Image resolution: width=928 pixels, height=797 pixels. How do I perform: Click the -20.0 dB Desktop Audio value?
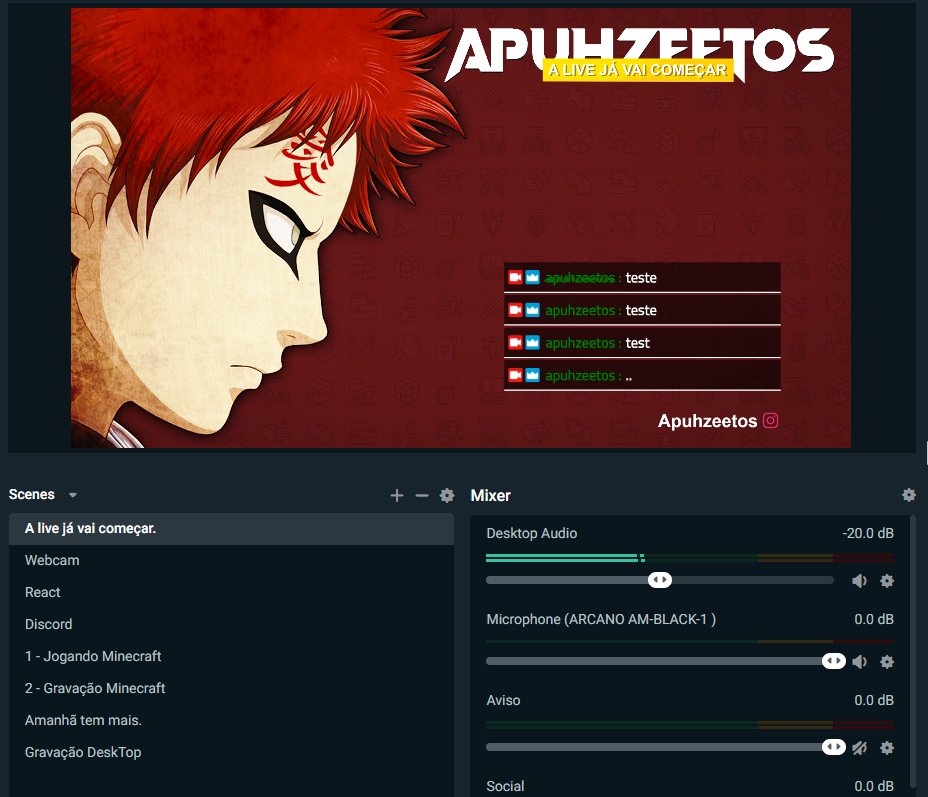pos(868,533)
